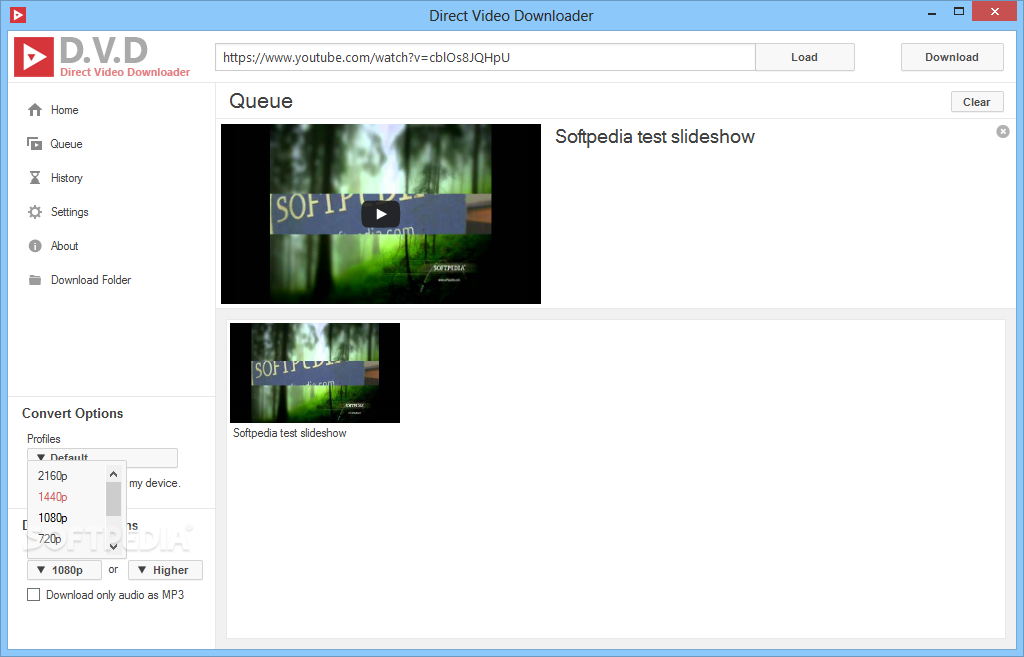Click the resolution list scrollbar thumb

pyautogui.click(x=114, y=499)
